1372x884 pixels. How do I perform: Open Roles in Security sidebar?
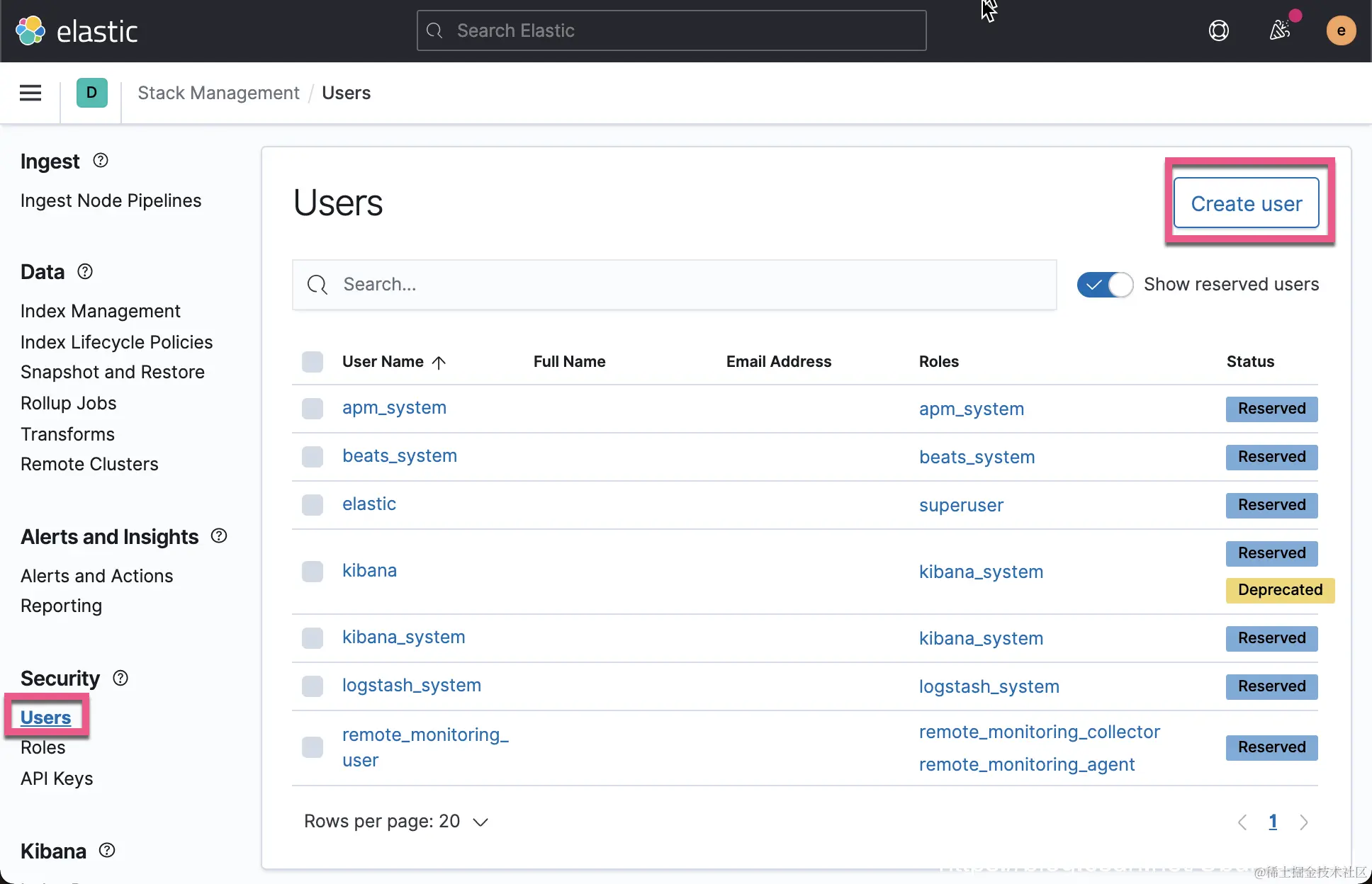pyautogui.click(x=43, y=747)
